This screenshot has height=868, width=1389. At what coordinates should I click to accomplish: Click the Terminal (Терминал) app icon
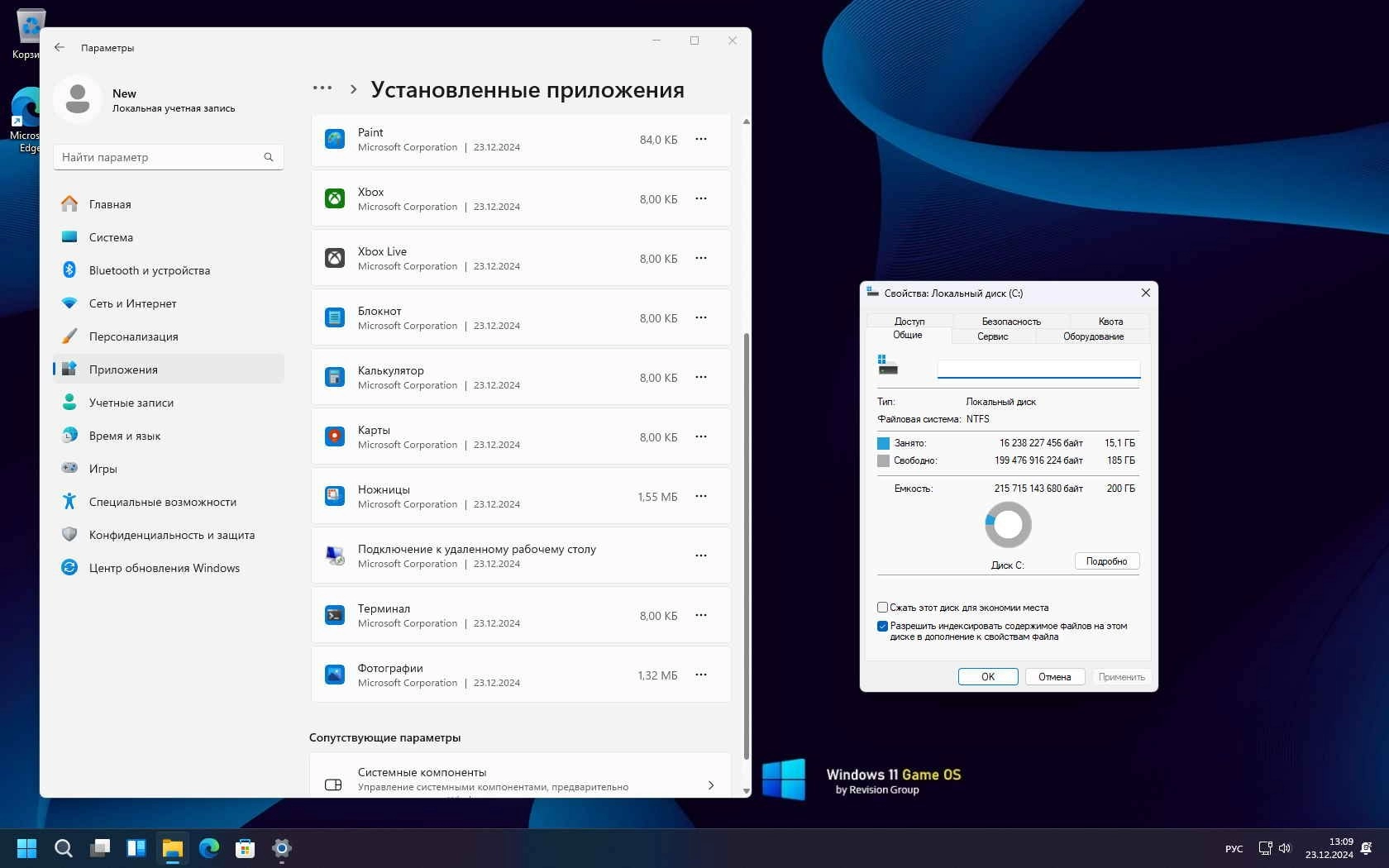(x=334, y=615)
